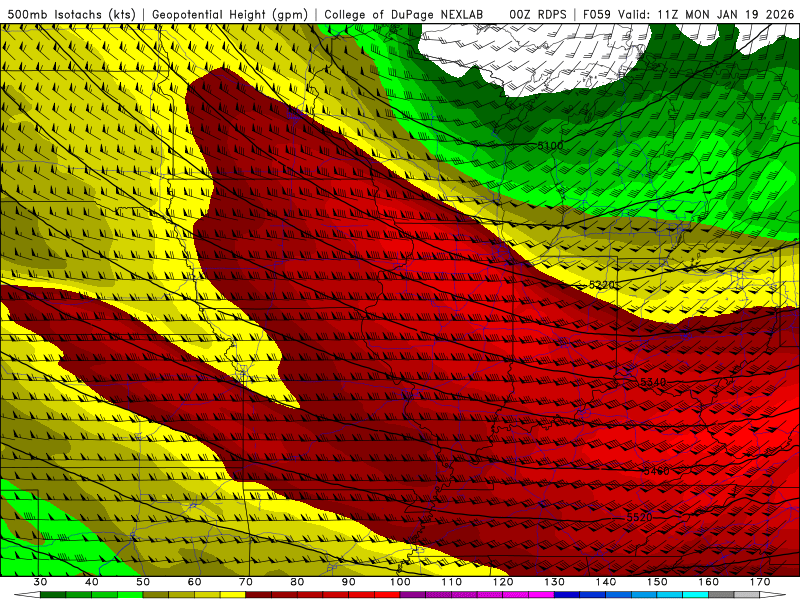Click the 50 kts color bar label
Image resolution: width=800 pixels, height=600 pixels.
143,582
